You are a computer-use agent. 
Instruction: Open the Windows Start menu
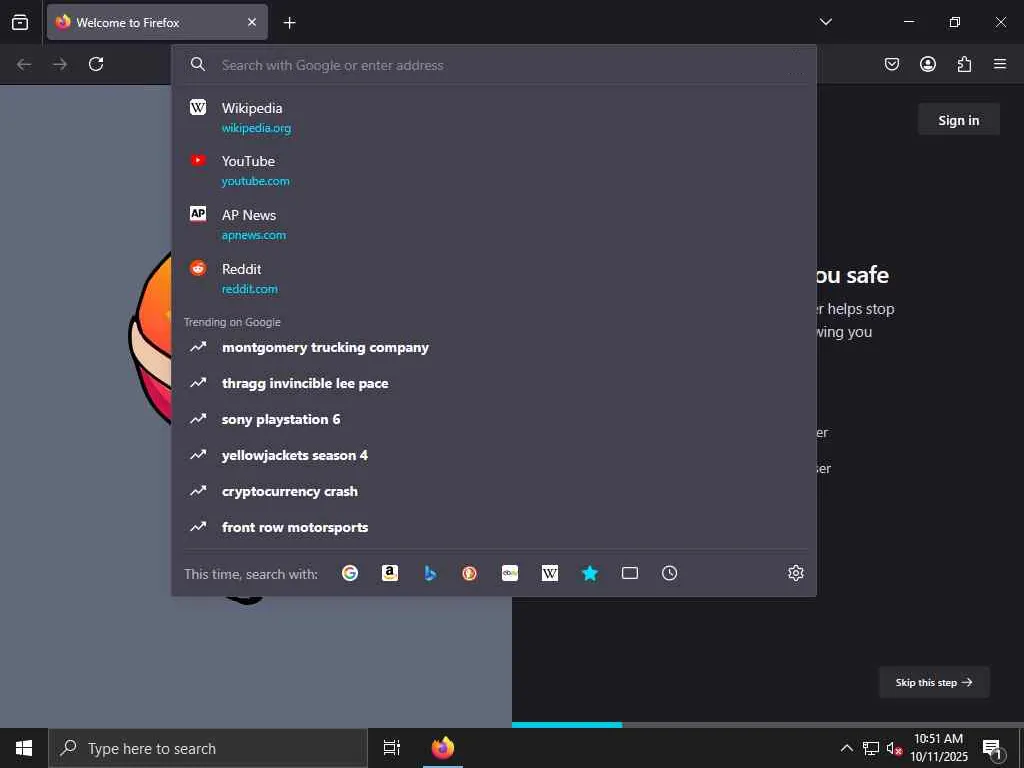pos(24,748)
